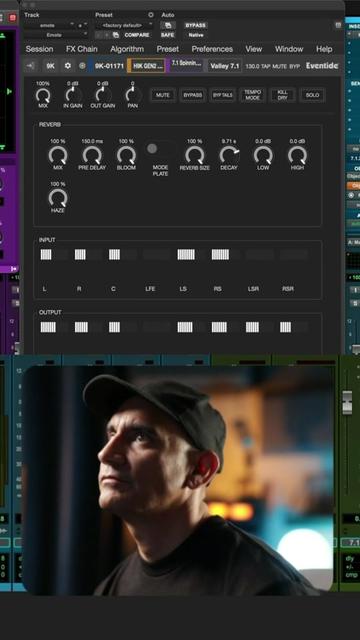Click the 150.0 ms pre delay value

92,141
